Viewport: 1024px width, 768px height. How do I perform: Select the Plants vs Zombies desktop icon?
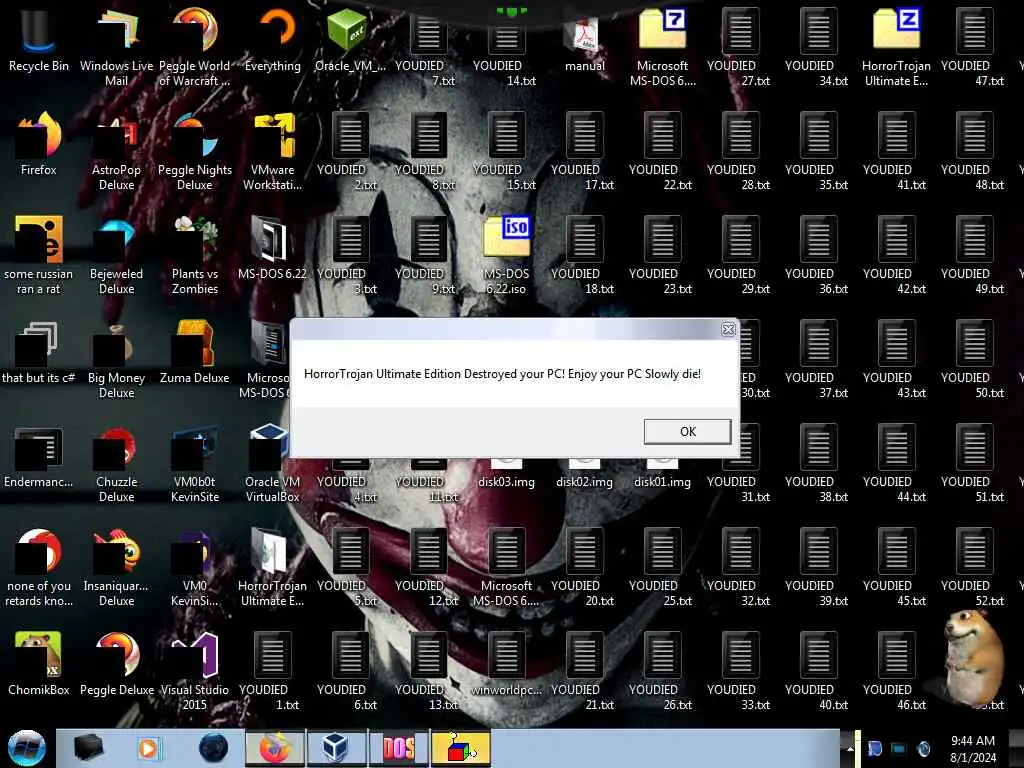tap(195, 256)
